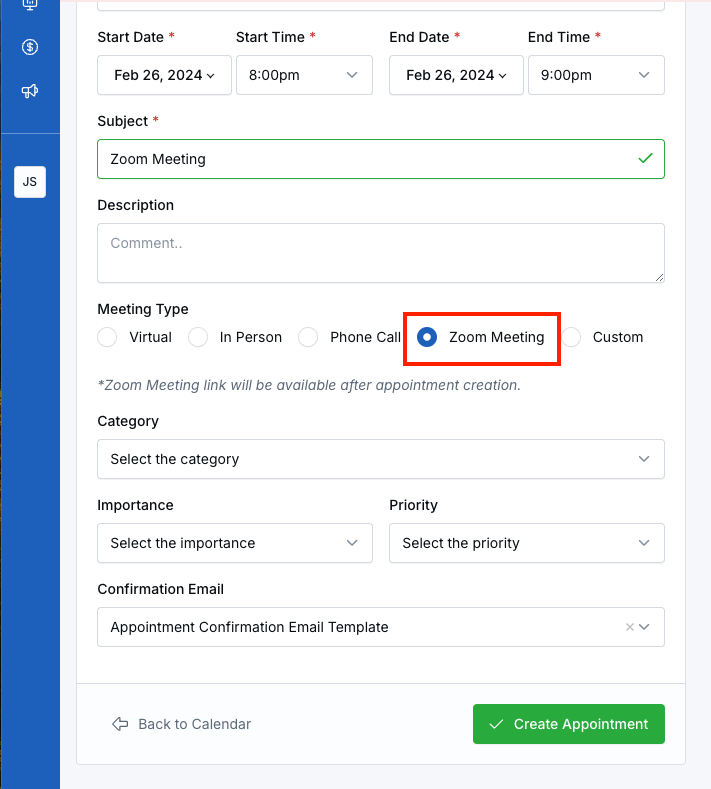Clear the Confirmation Email selection with the X
711x789 pixels.
pyautogui.click(x=629, y=627)
